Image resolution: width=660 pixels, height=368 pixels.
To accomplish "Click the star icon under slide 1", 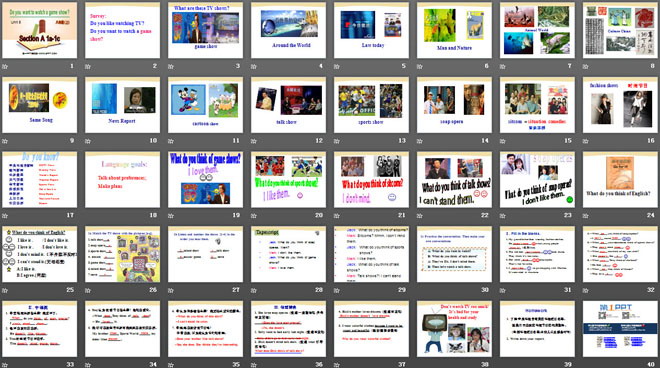I will point(5,67).
